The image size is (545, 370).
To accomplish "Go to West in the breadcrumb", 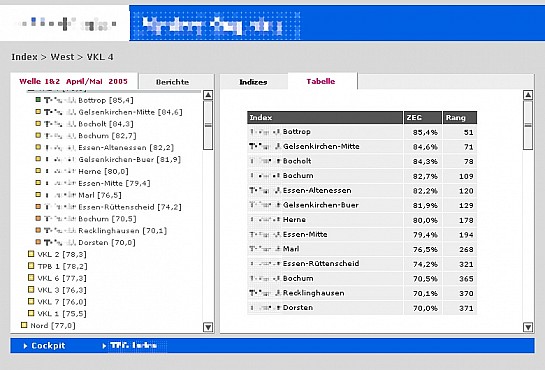I will pyautogui.click(x=62, y=57).
